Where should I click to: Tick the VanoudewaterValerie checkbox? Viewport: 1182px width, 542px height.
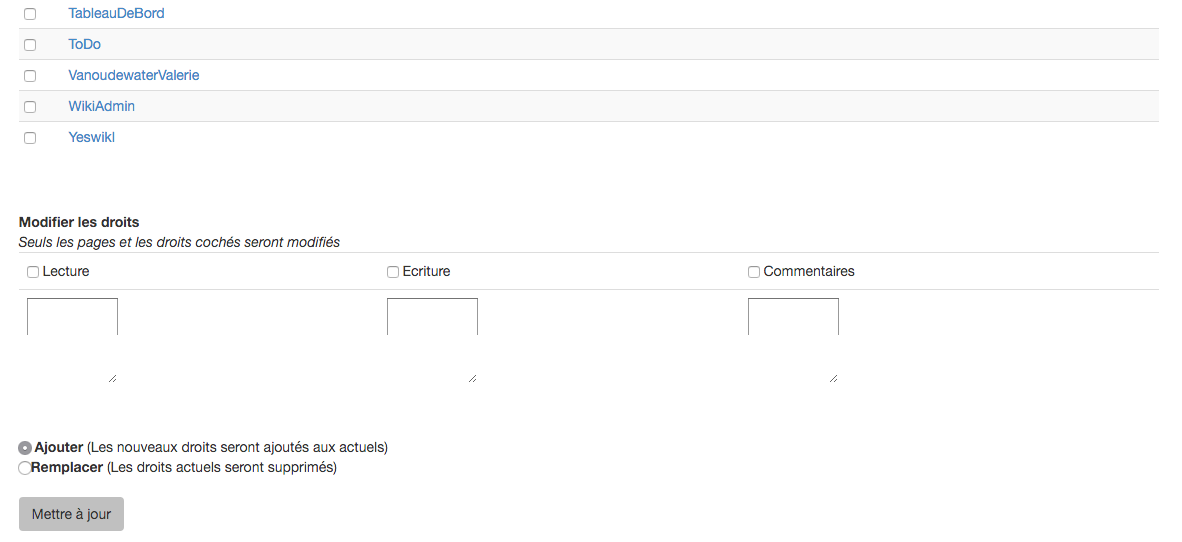[x=30, y=76]
